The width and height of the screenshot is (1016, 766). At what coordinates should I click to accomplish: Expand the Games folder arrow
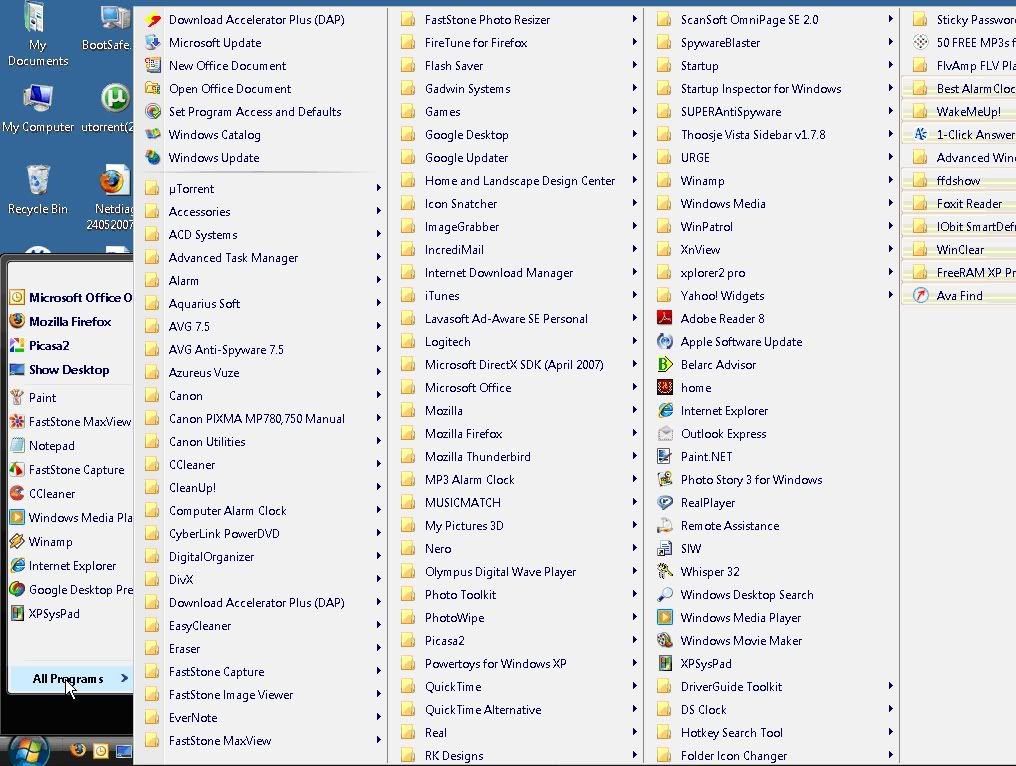(x=634, y=111)
